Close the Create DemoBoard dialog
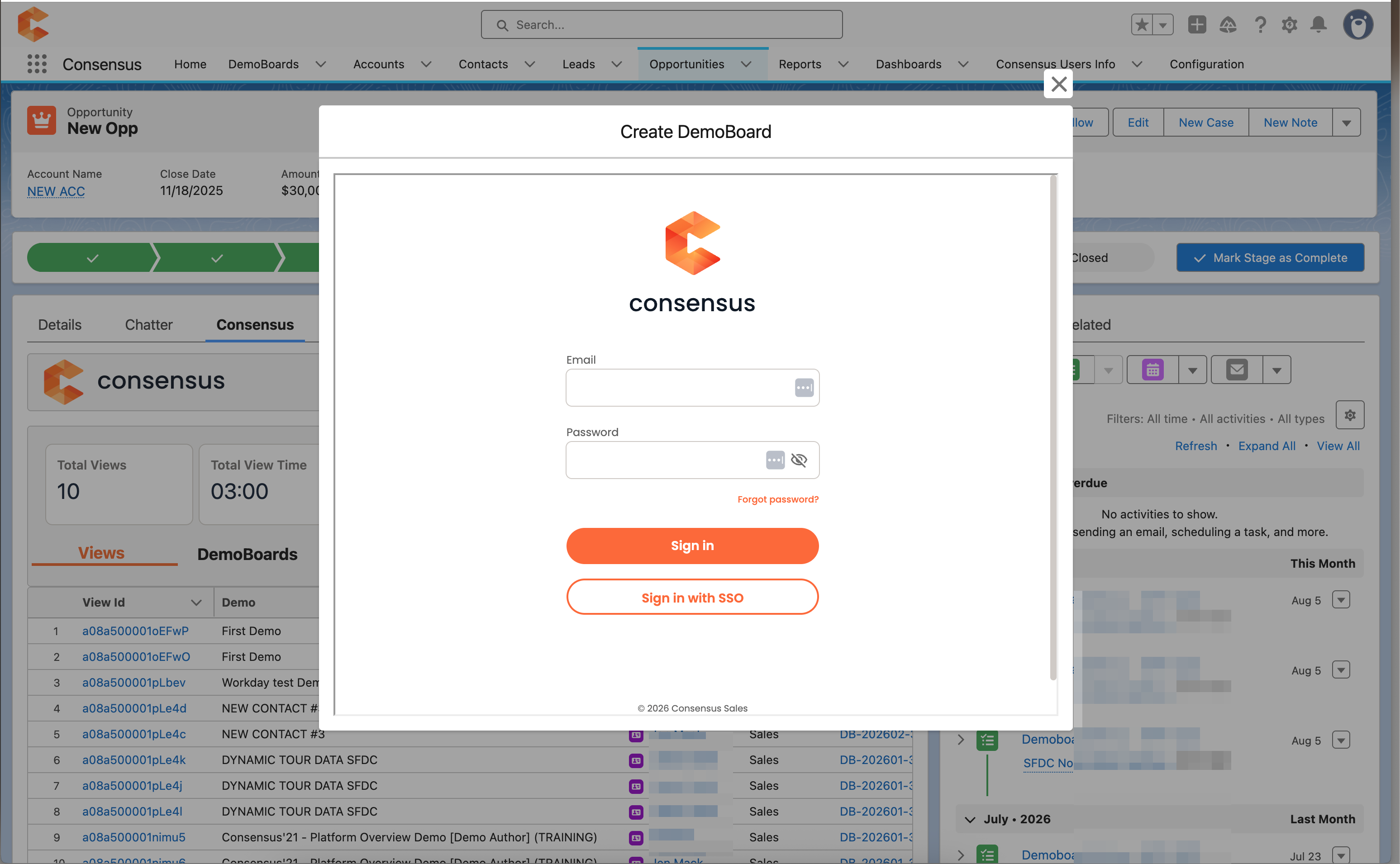The height and width of the screenshot is (864, 1400). 1058,84
